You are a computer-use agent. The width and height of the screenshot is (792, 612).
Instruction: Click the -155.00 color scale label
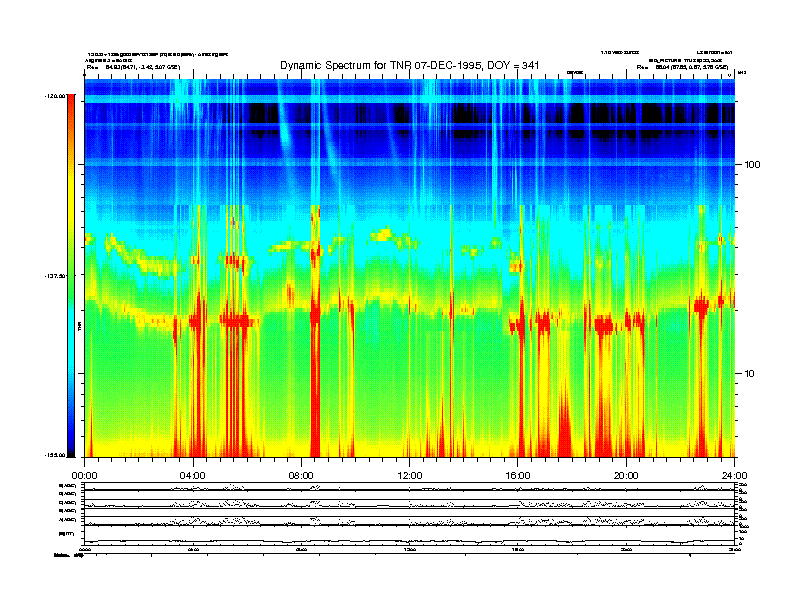(55, 455)
